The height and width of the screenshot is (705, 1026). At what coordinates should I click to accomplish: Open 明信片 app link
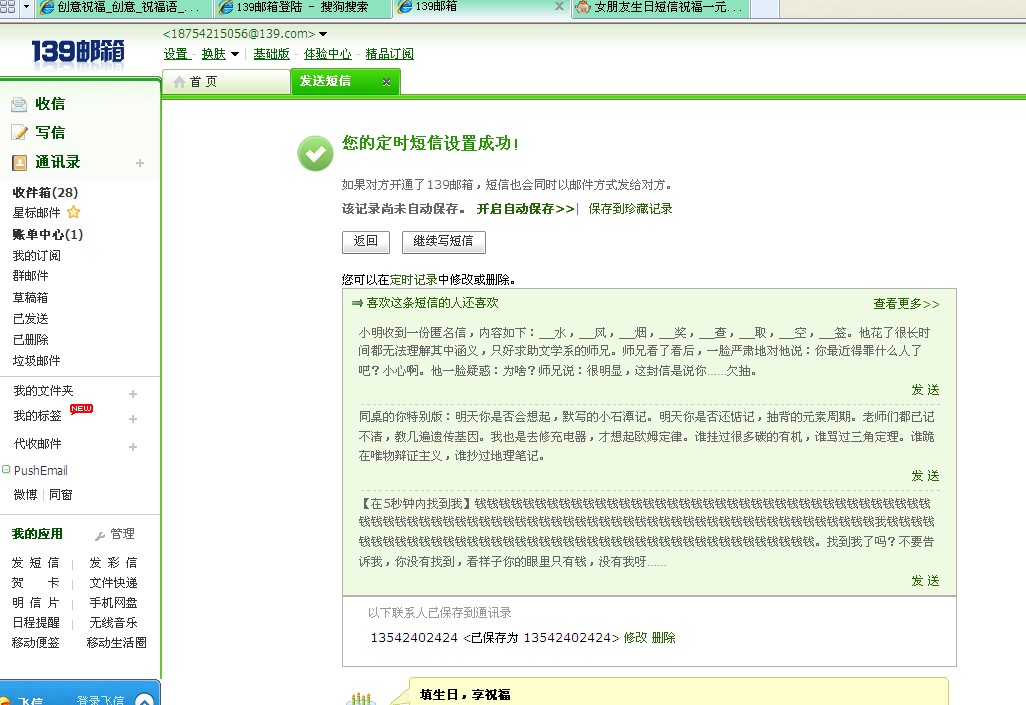point(35,603)
